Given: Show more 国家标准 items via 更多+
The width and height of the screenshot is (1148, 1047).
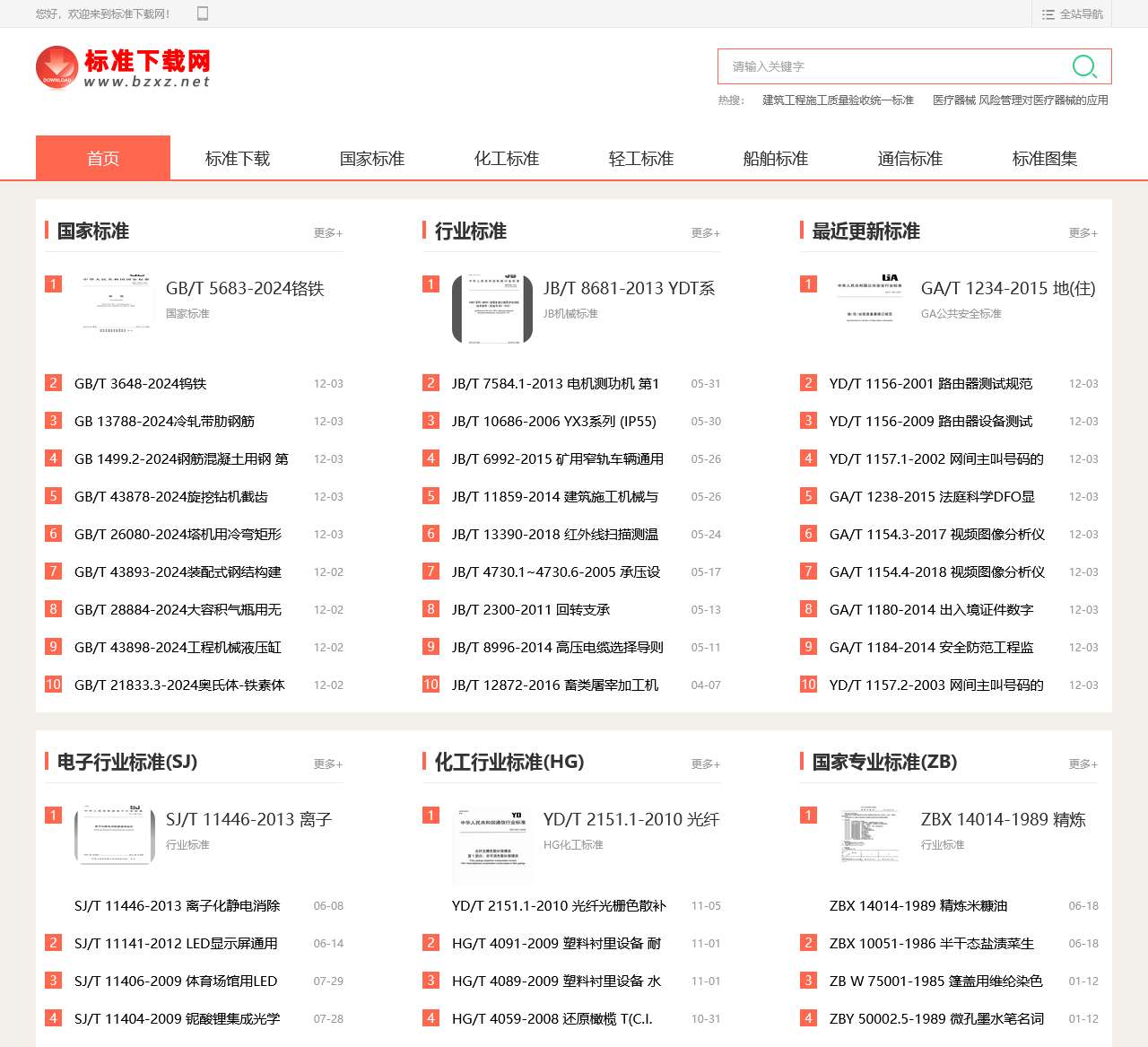Looking at the screenshot, I should pyautogui.click(x=328, y=233).
